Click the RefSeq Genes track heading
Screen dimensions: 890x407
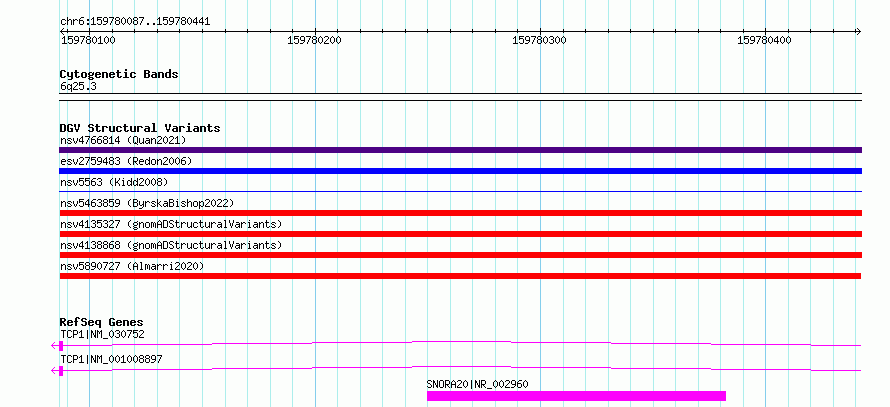(102, 322)
